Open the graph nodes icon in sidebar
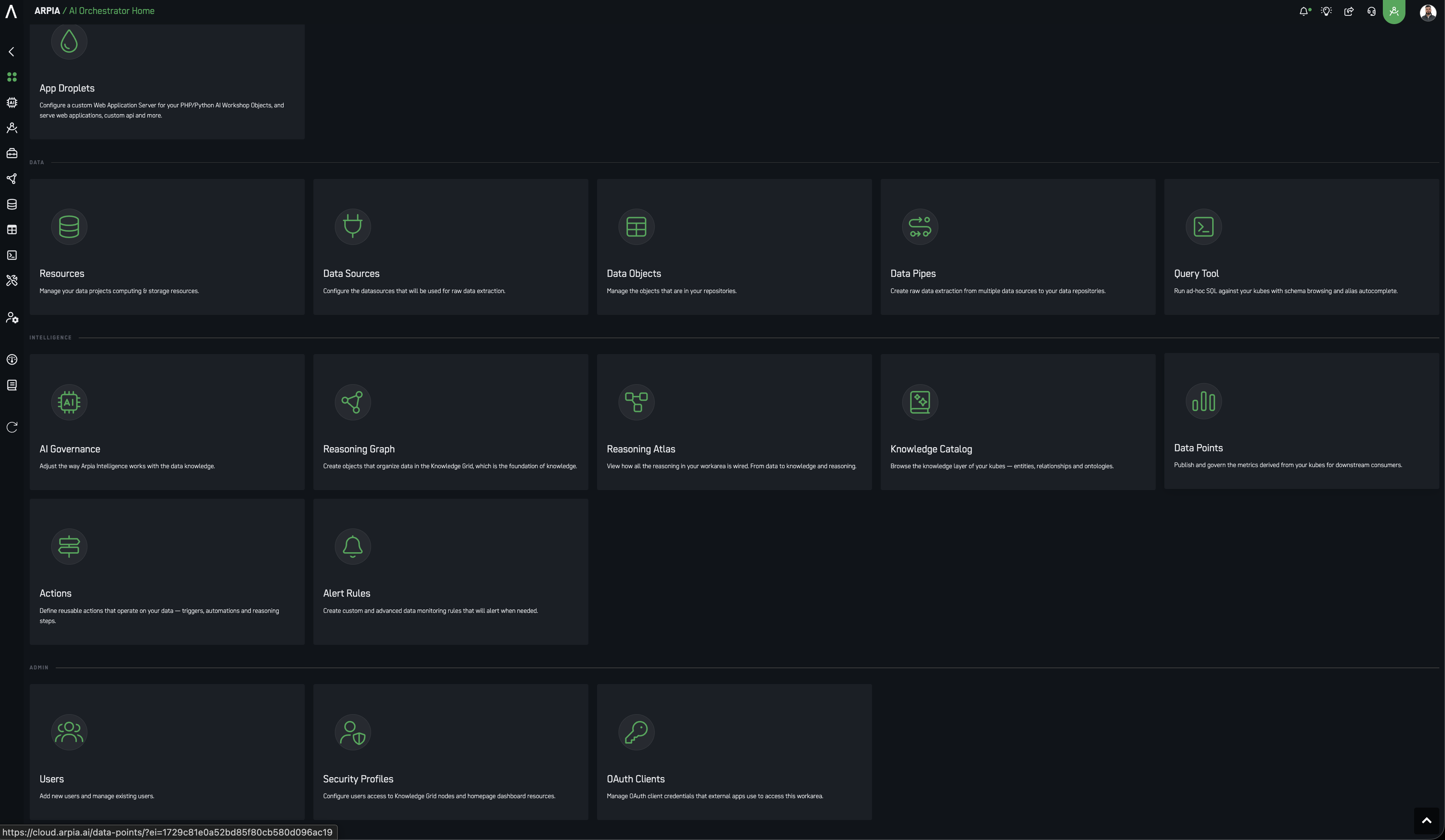 coord(11,179)
